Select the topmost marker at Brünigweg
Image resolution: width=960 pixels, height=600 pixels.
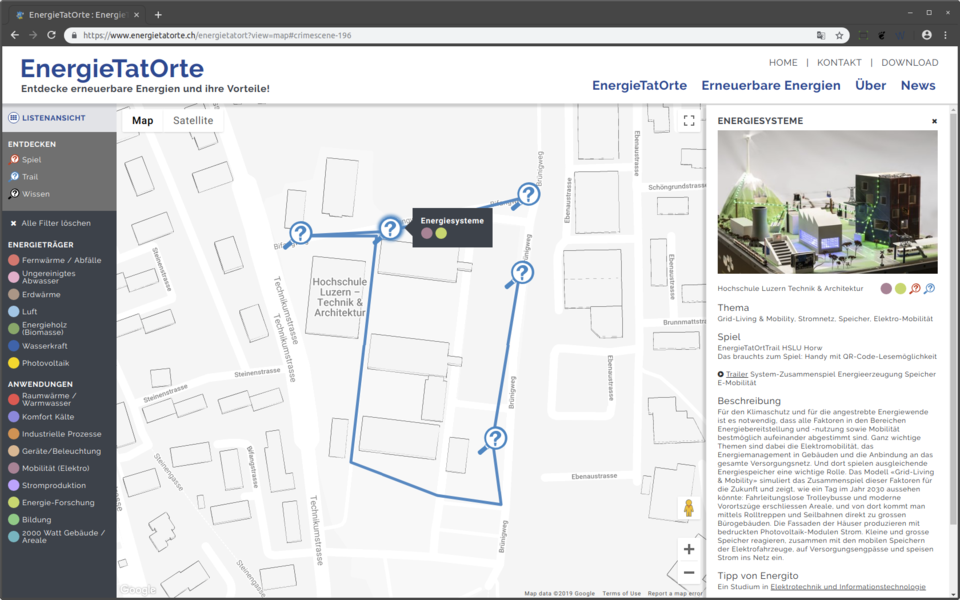528,195
